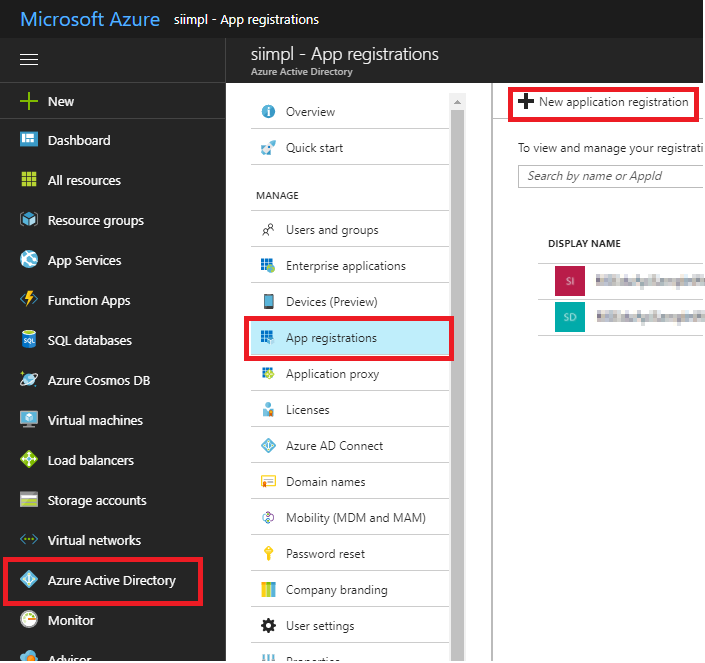Select the Azure Active Directory icon
The height and width of the screenshot is (663, 705).
29,579
